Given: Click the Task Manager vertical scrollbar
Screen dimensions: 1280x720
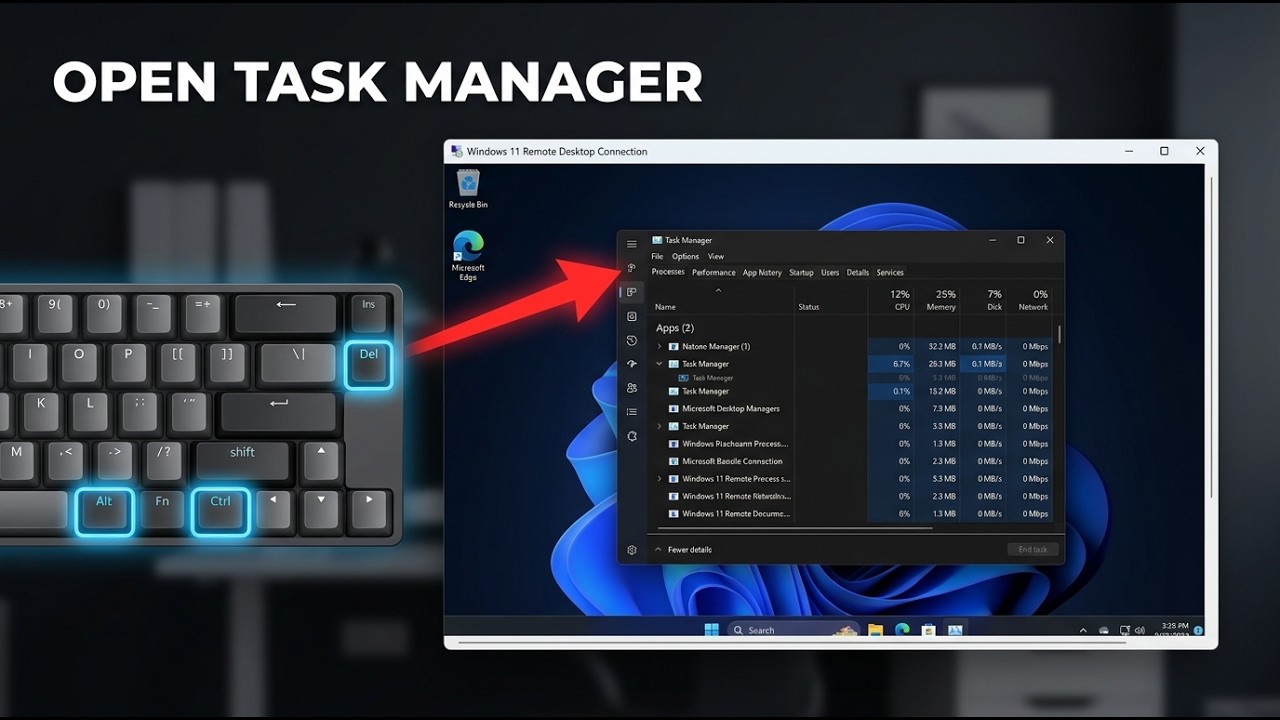Looking at the screenshot, I should pos(1059,334).
